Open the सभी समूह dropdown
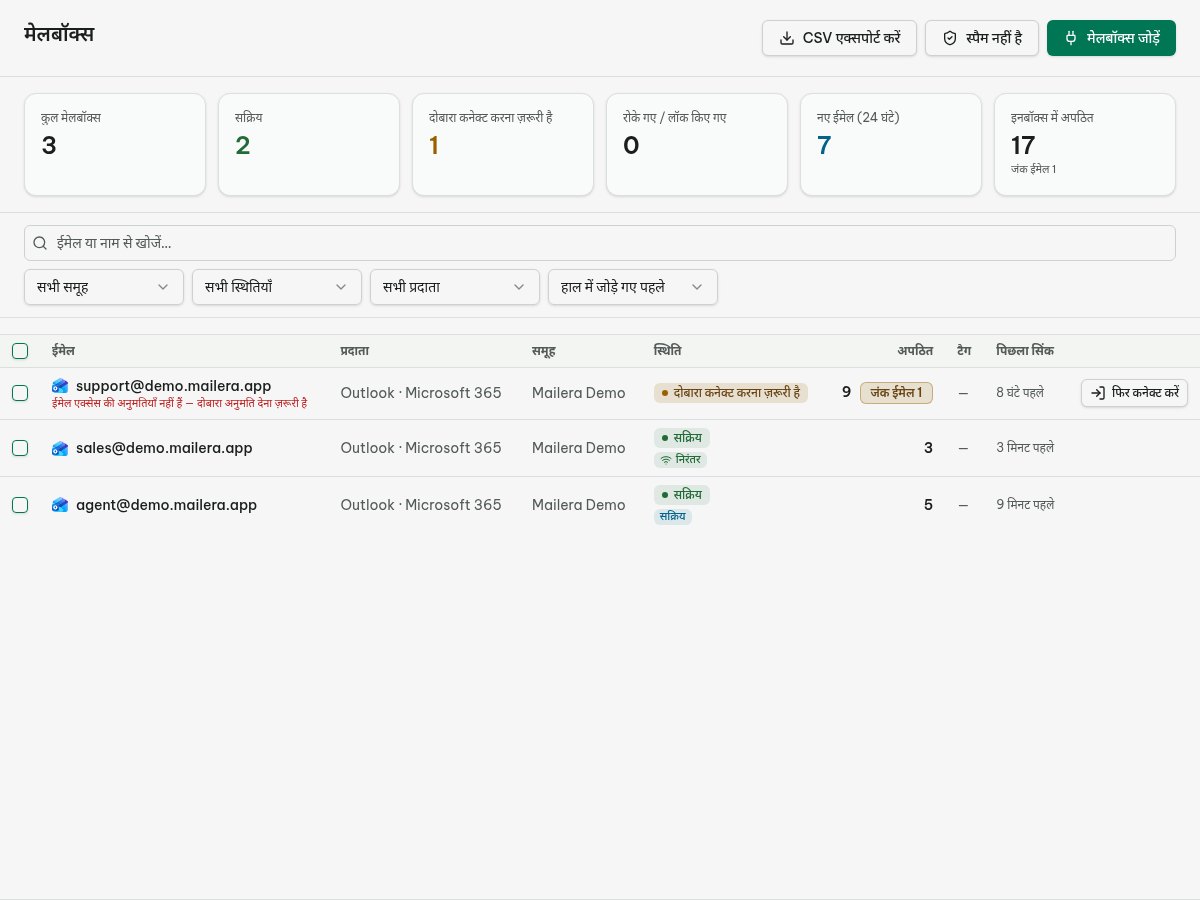Viewport: 1200px width, 900px height. pyautogui.click(x=104, y=287)
